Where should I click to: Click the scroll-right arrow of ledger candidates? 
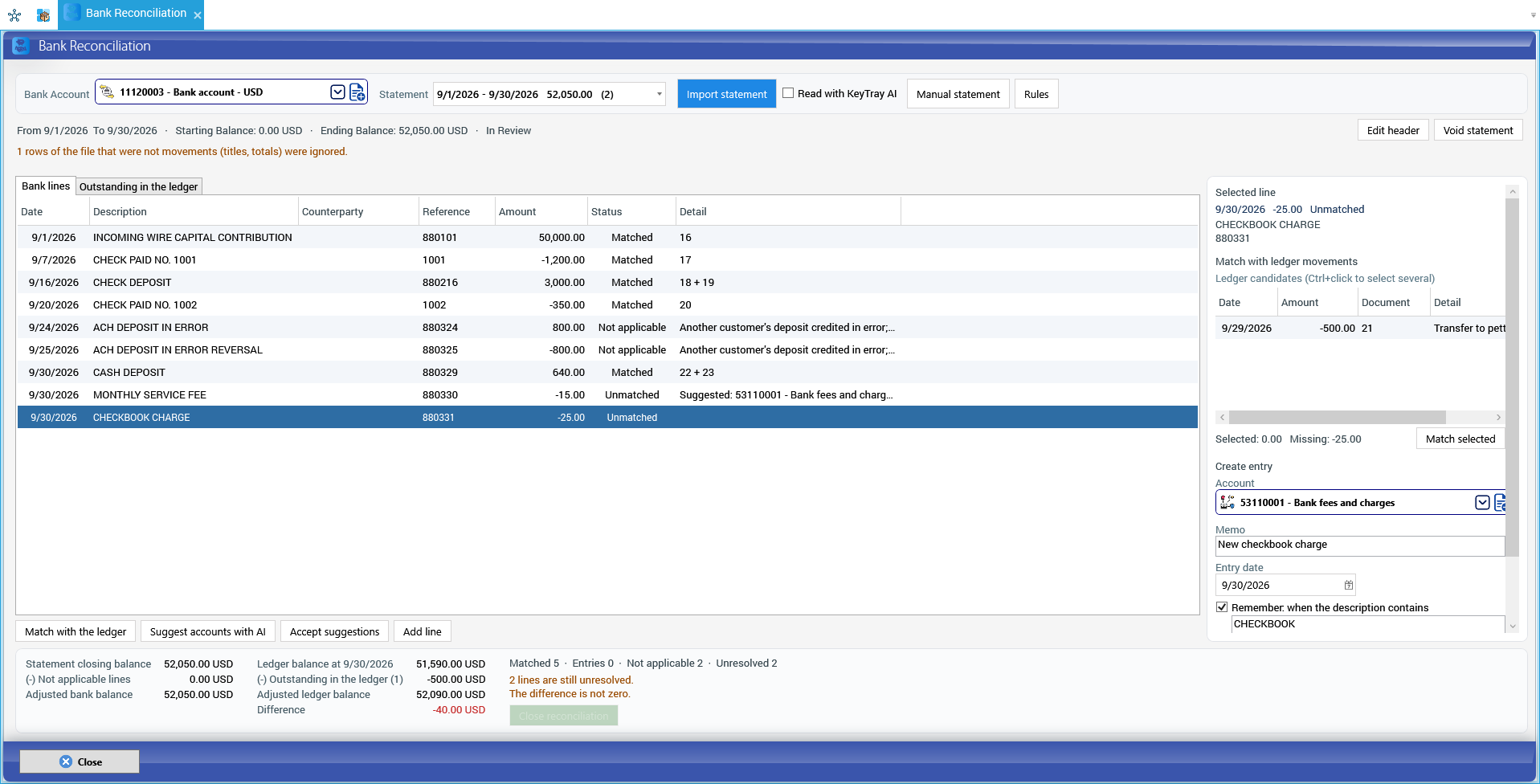click(1498, 418)
